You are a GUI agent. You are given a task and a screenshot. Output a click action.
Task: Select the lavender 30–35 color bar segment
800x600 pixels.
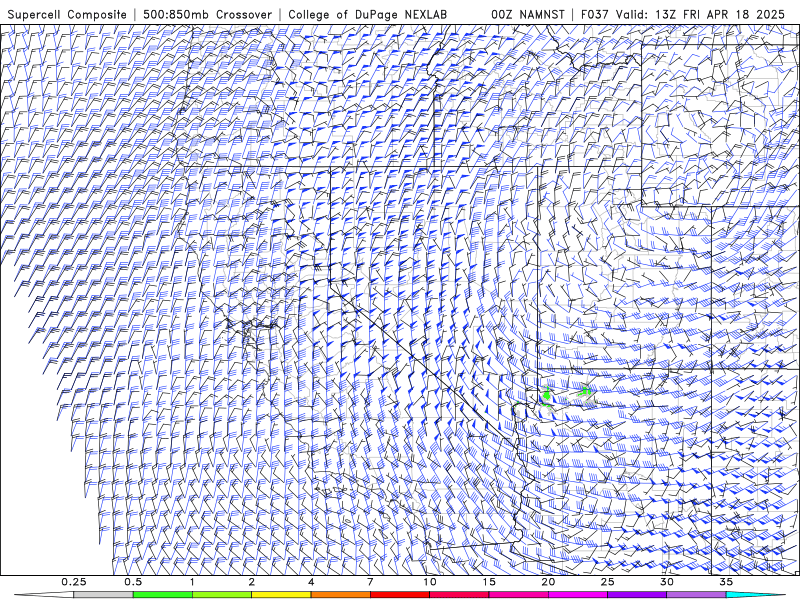pyautogui.click(x=696, y=595)
